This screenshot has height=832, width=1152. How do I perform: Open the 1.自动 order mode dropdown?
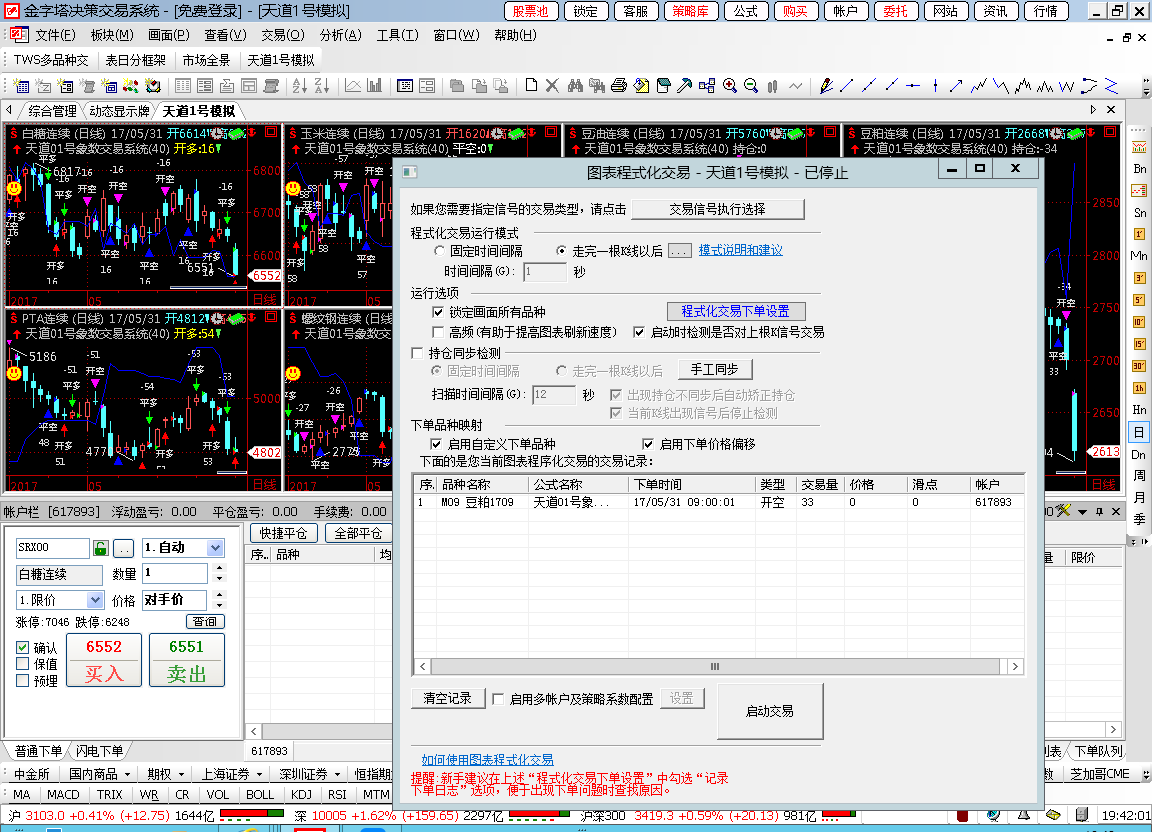215,548
